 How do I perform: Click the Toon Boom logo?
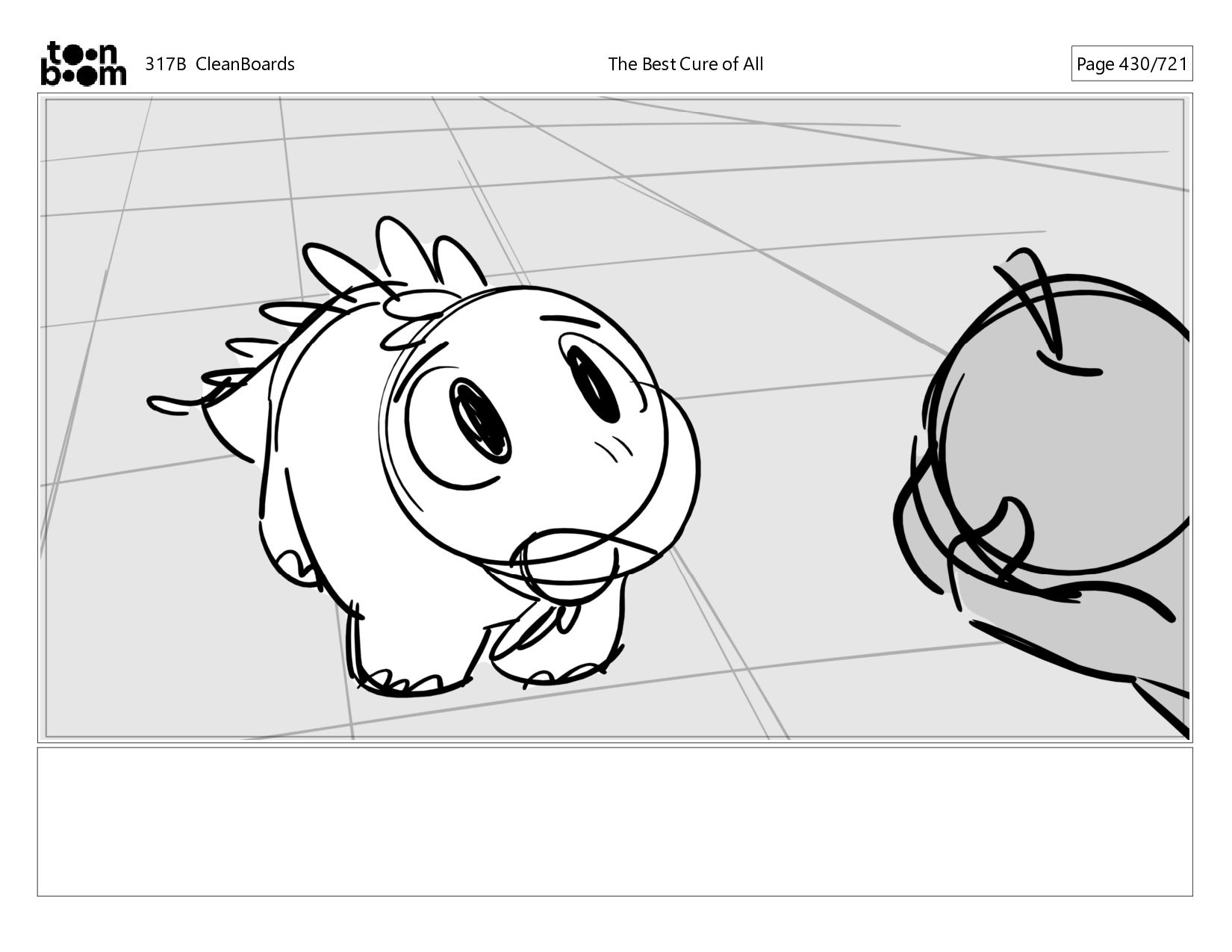83,63
